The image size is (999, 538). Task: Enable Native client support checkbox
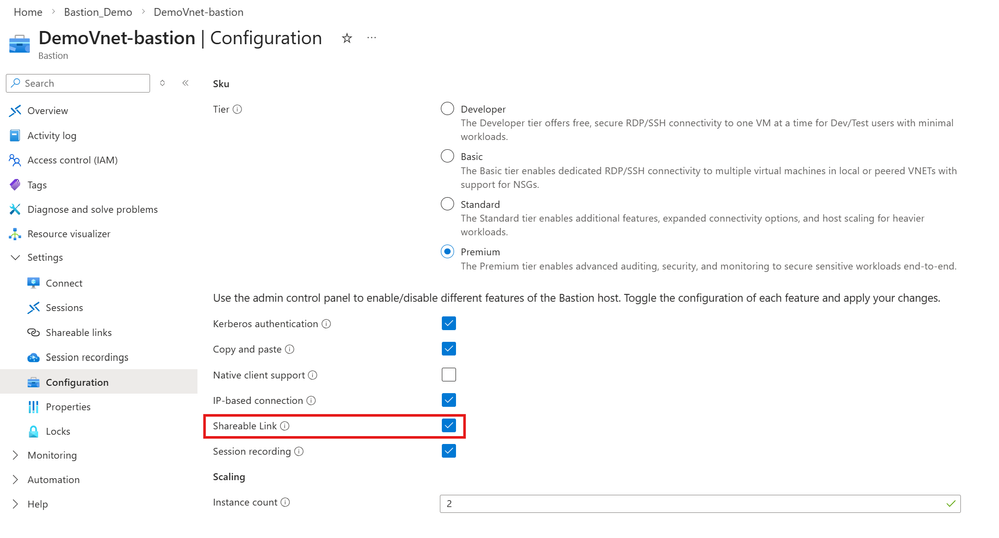point(449,375)
